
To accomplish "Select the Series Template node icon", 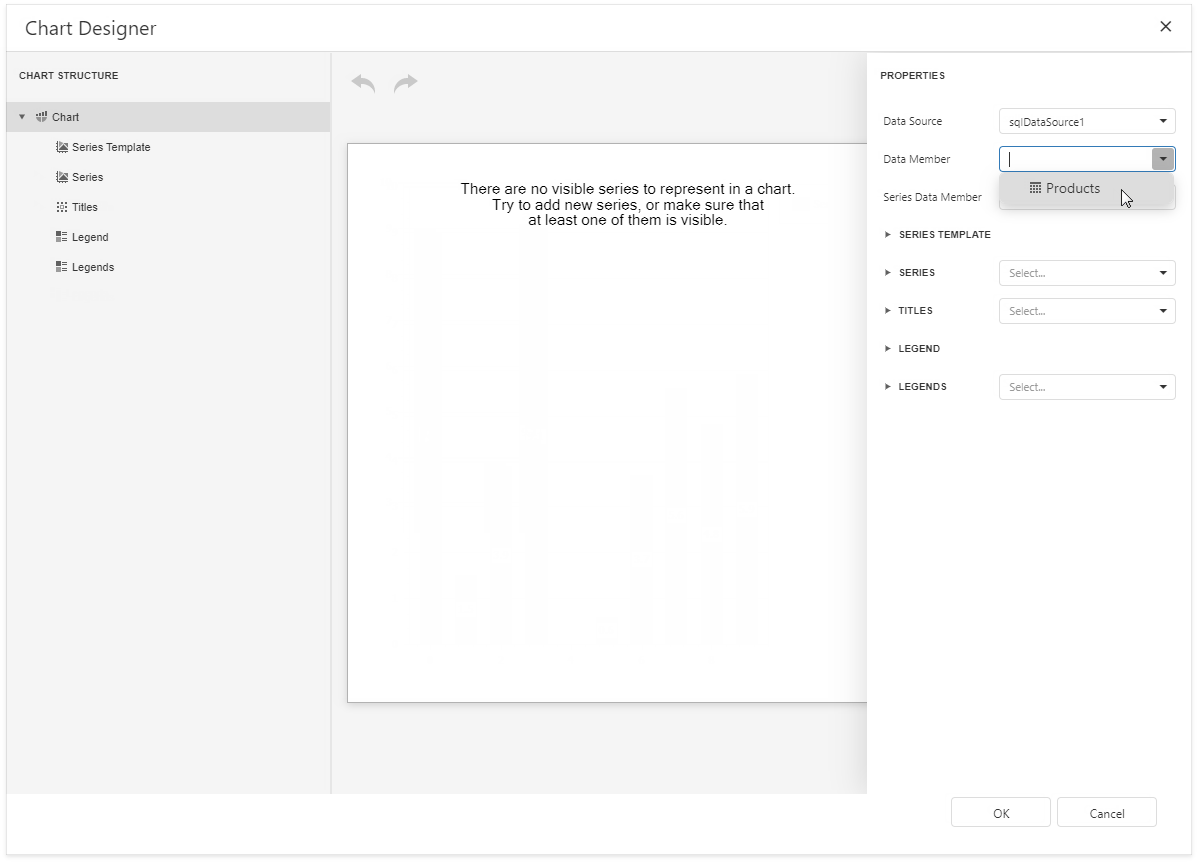I will 62,147.
